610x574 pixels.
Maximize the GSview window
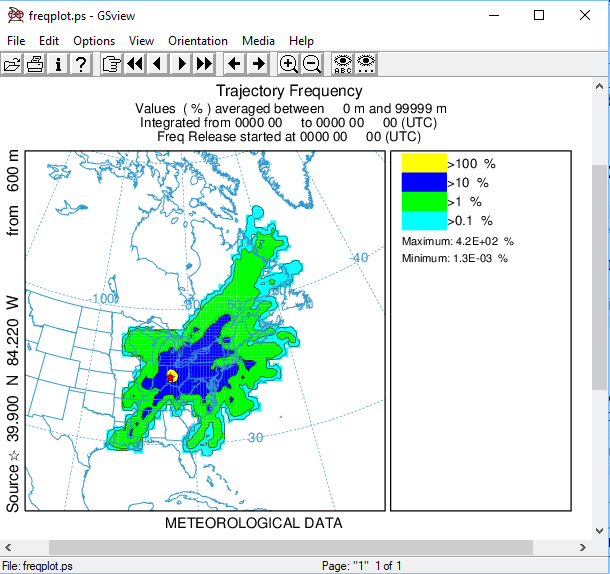(539, 15)
